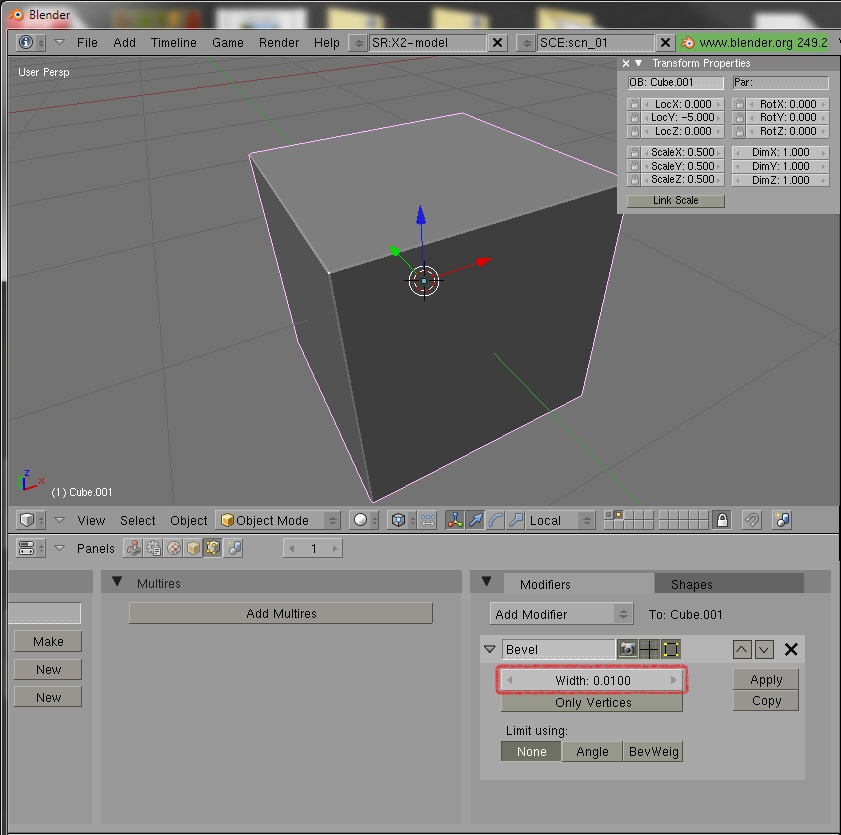Screen dimensions: 841x835
Task: Open the Shading buttons context
Action: (x=173, y=548)
